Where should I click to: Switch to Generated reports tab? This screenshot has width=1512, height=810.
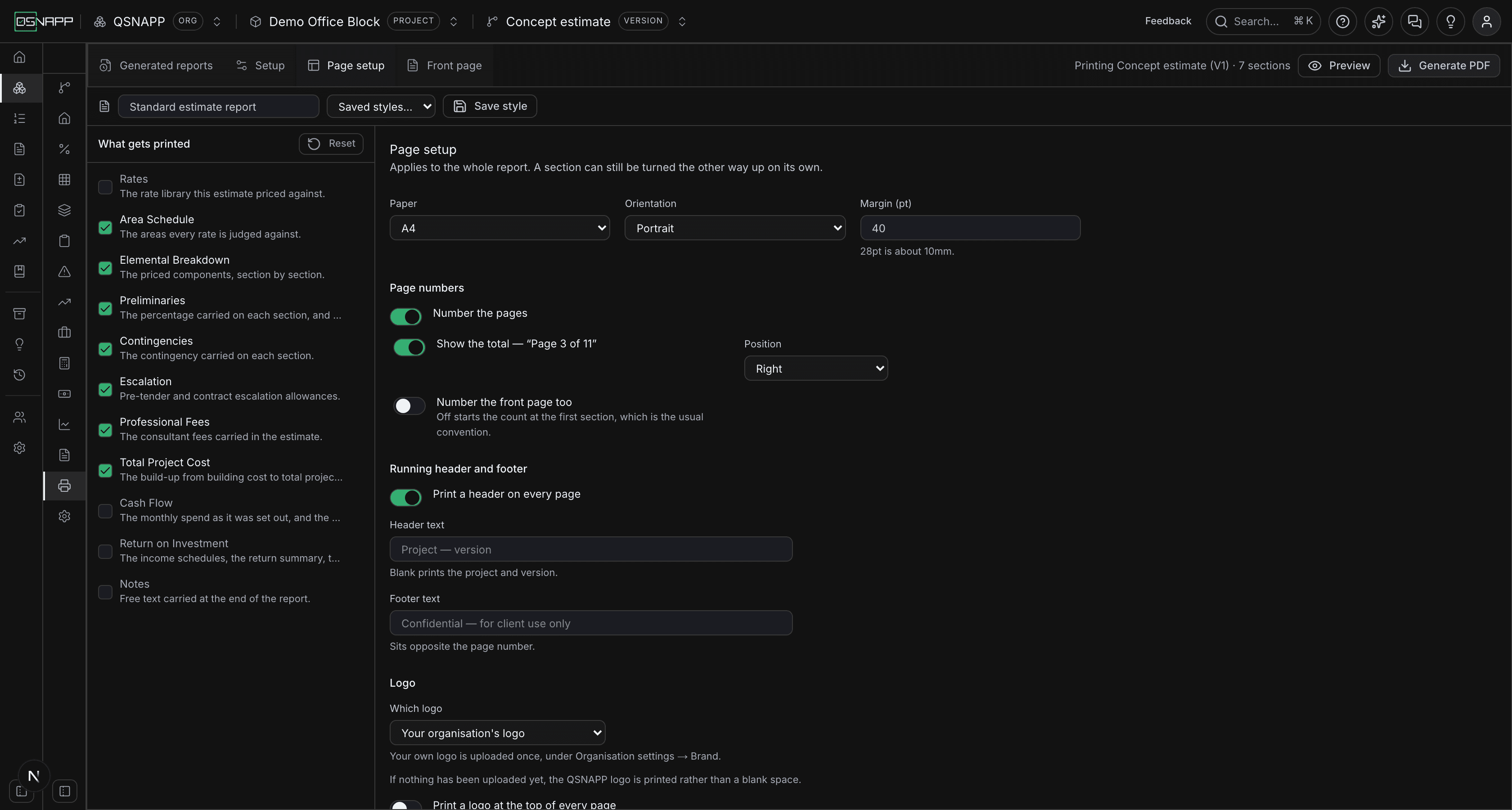(x=156, y=65)
